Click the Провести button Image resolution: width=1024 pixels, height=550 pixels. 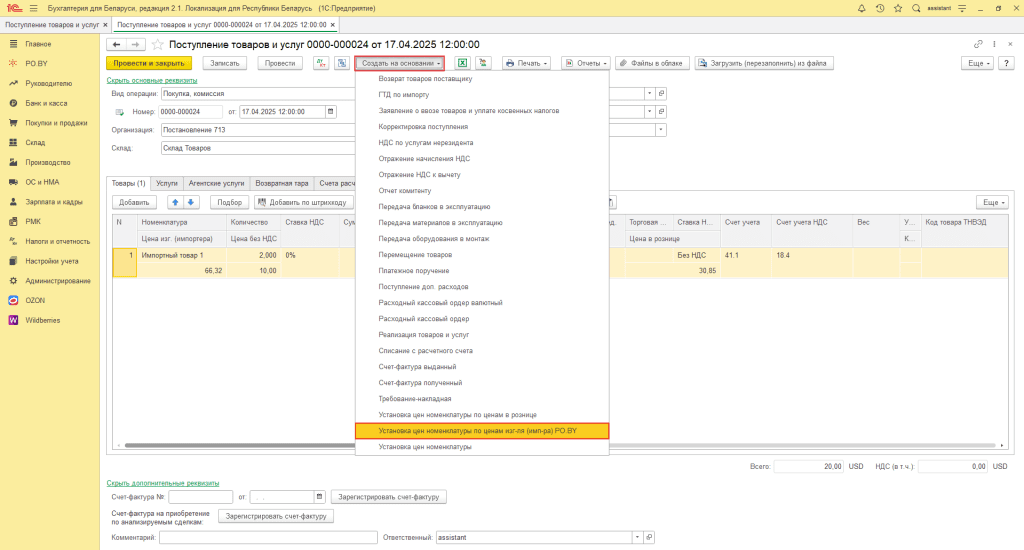[x=280, y=63]
